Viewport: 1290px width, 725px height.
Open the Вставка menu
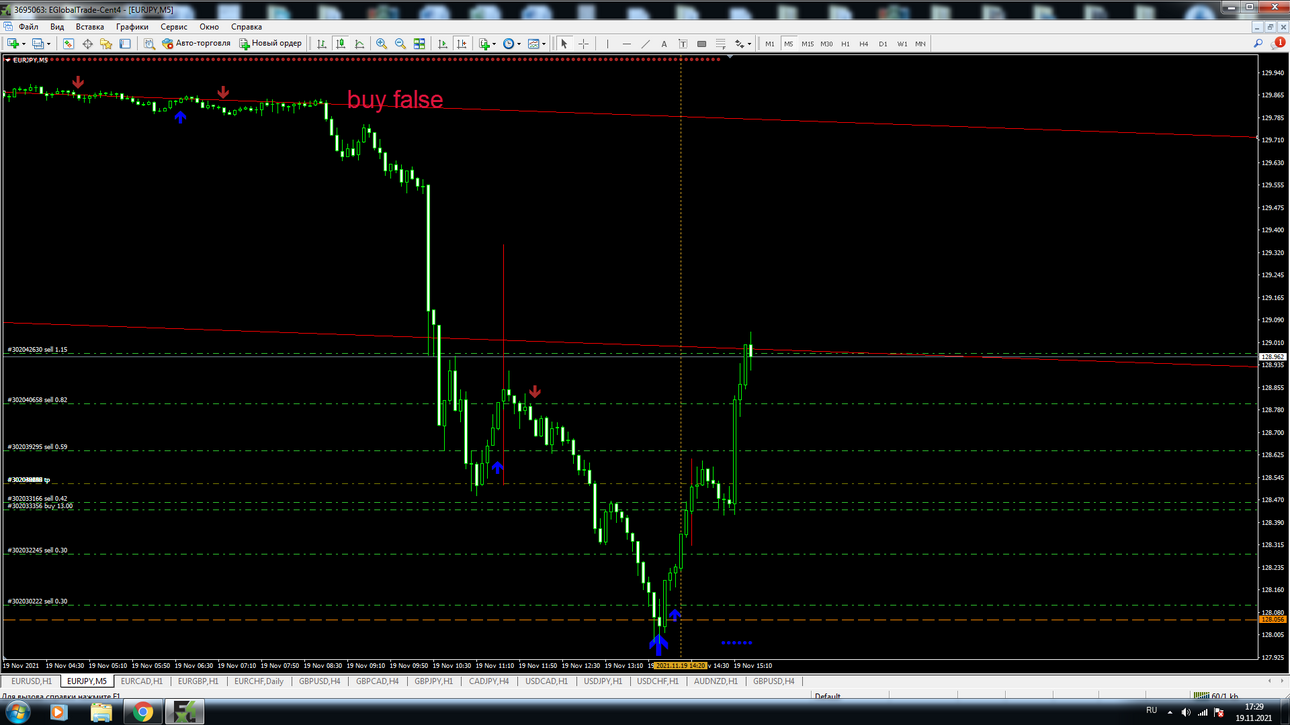tap(90, 27)
